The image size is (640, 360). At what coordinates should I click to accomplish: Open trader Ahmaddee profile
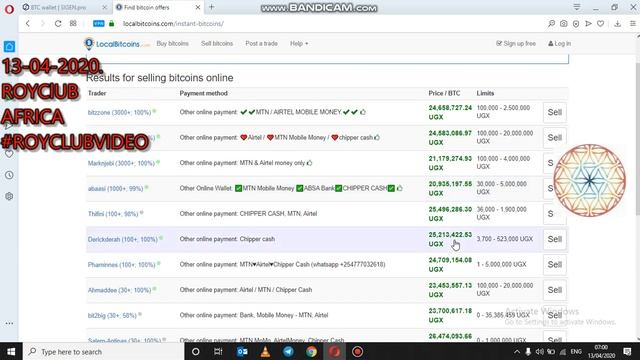(x=119, y=290)
